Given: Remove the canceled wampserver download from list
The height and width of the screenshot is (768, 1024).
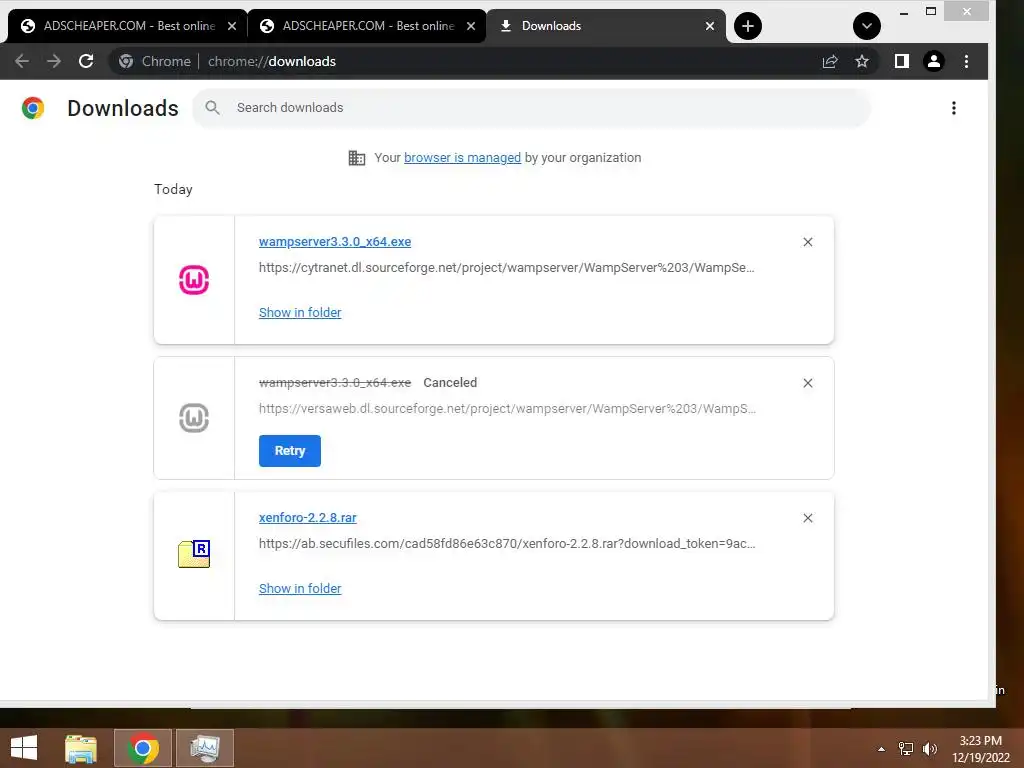Looking at the screenshot, I should (x=808, y=383).
